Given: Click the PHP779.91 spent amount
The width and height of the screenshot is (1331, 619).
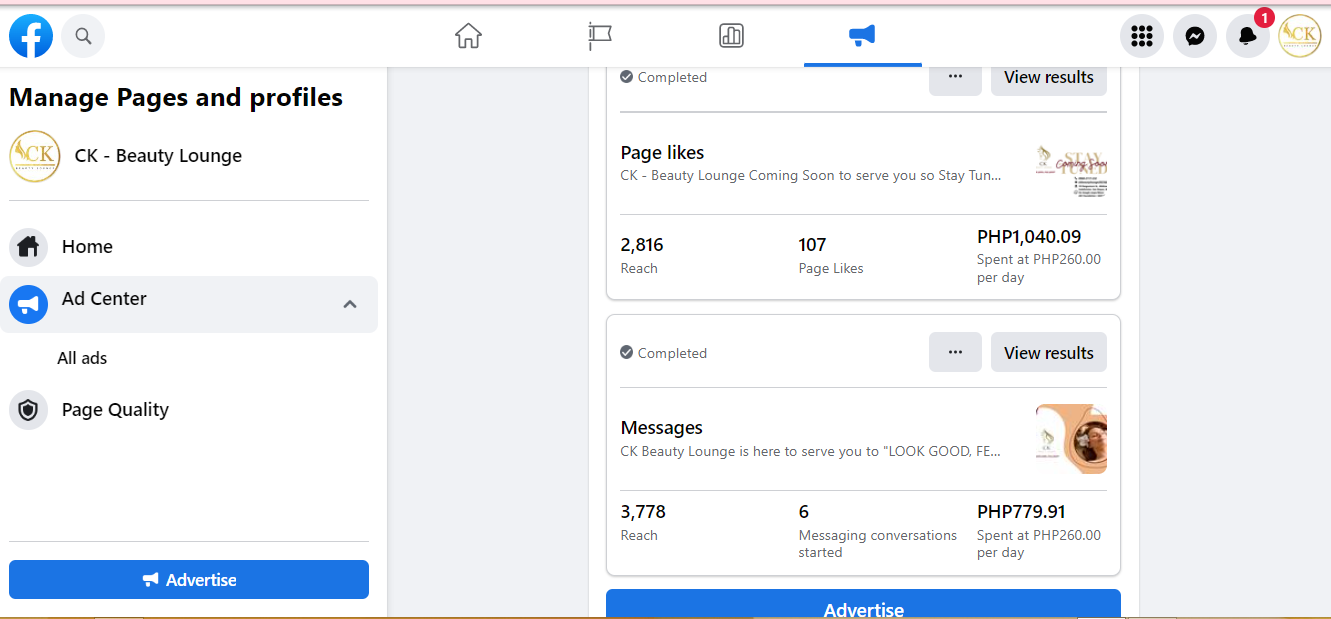Looking at the screenshot, I should click(1021, 512).
